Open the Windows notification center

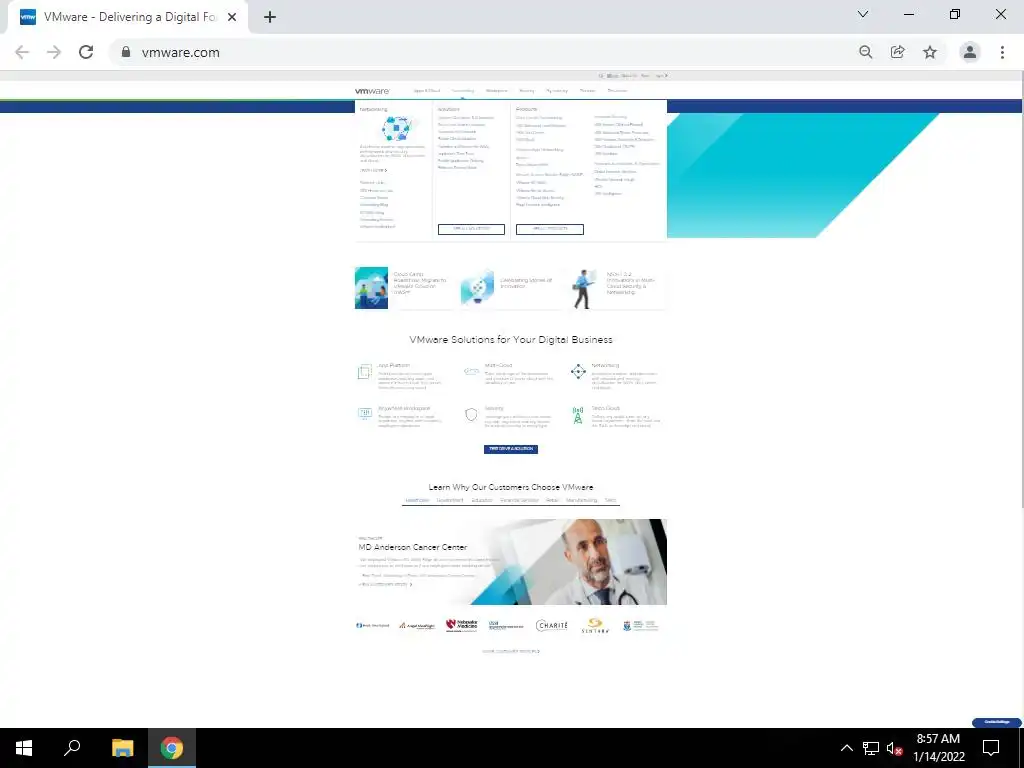point(991,748)
